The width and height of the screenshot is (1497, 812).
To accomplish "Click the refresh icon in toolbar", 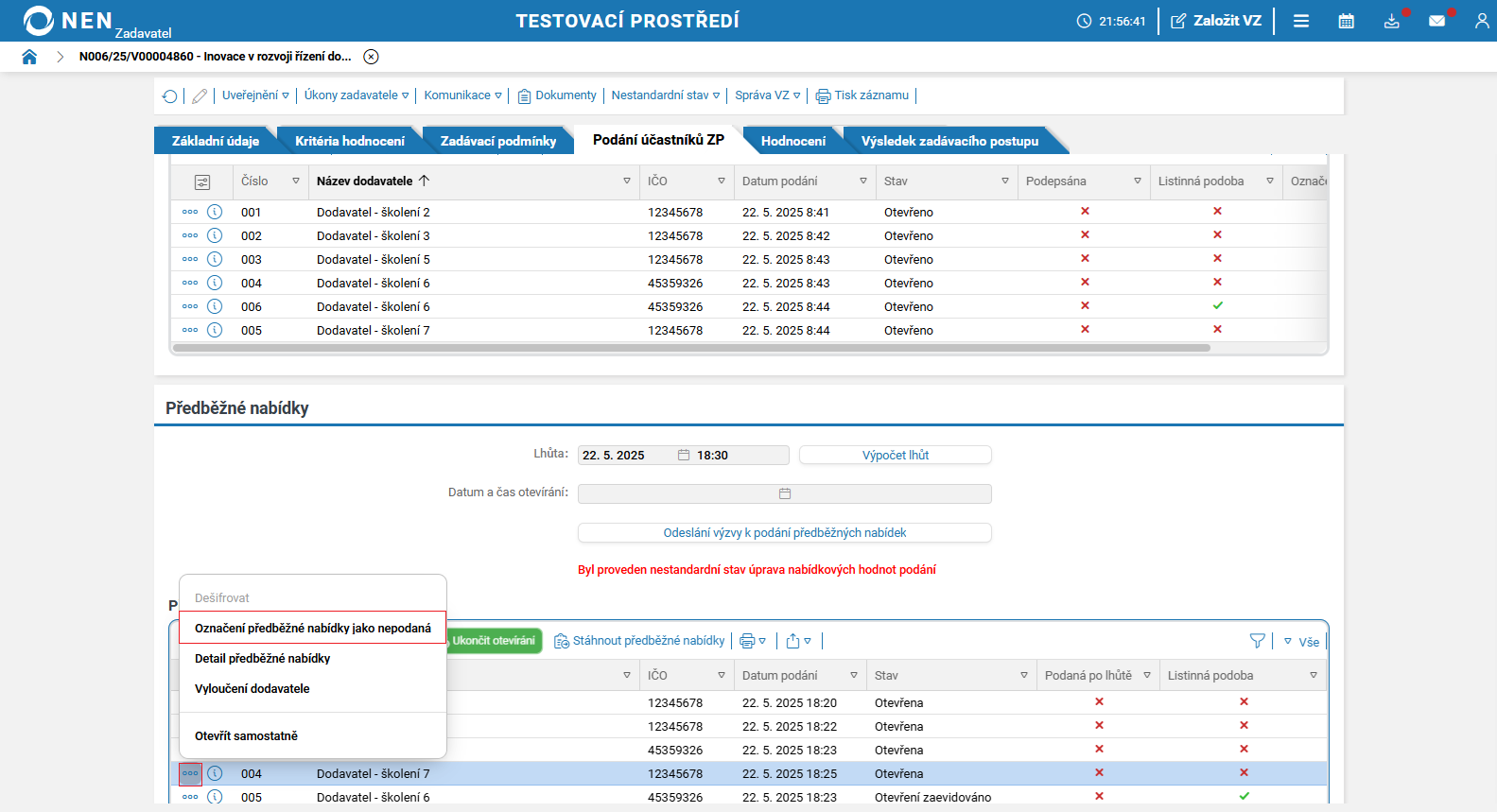I will click(x=170, y=95).
